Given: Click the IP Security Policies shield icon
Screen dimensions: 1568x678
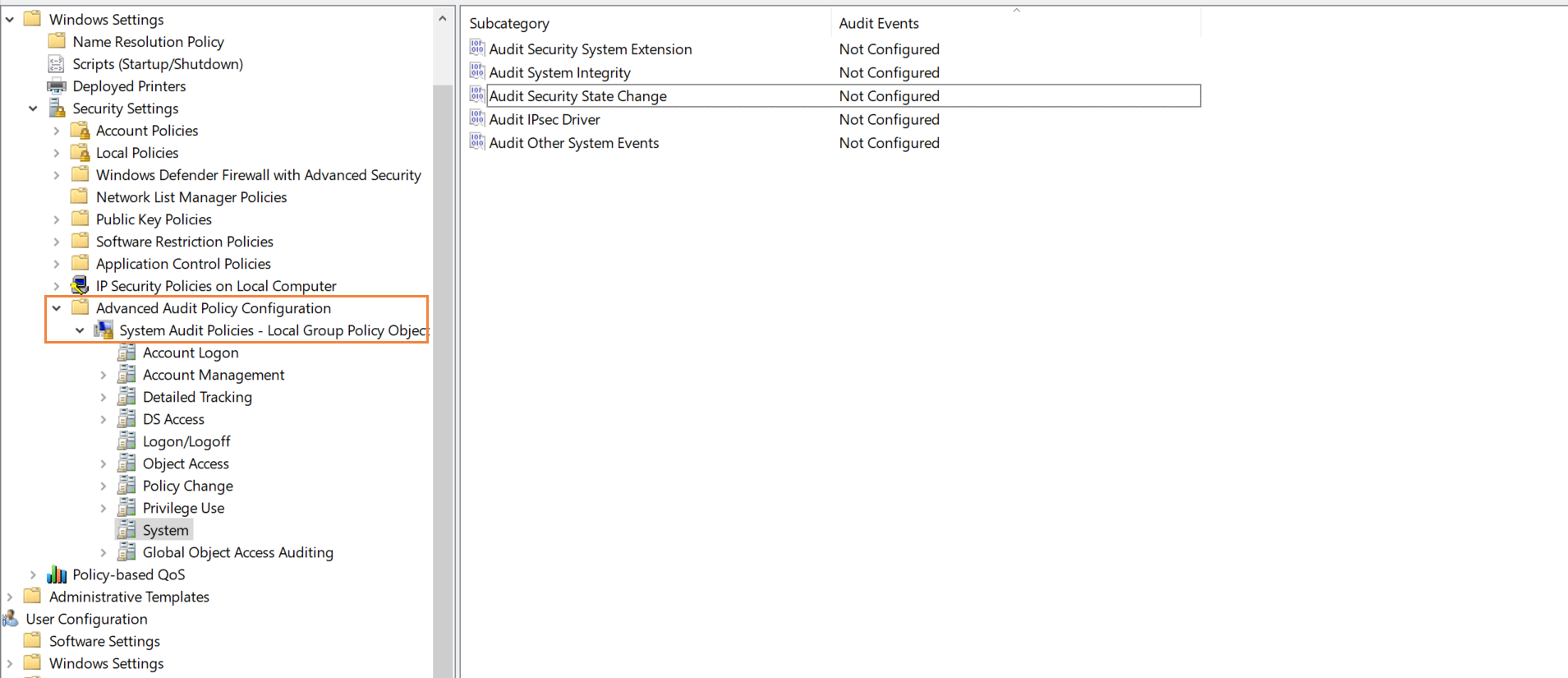Looking at the screenshot, I should 80,285.
